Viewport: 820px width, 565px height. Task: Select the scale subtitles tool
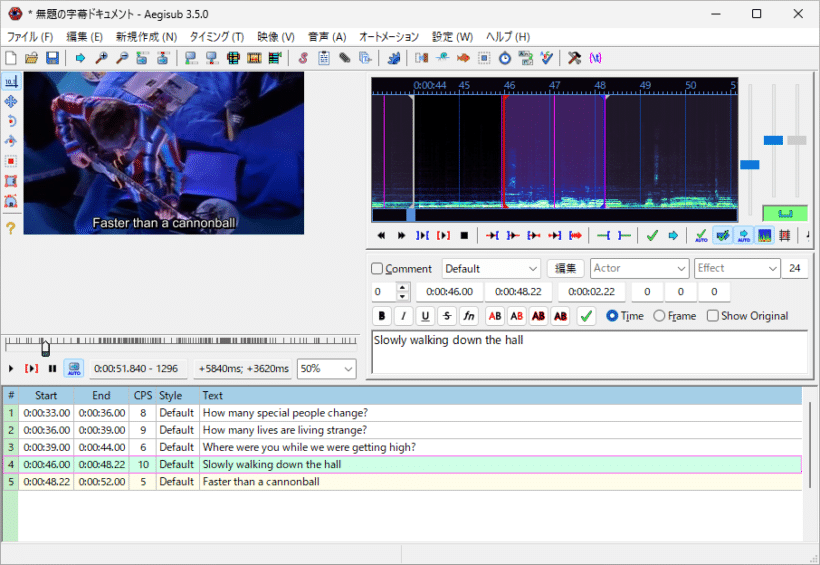pyautogui.click(x=11, y=161)
